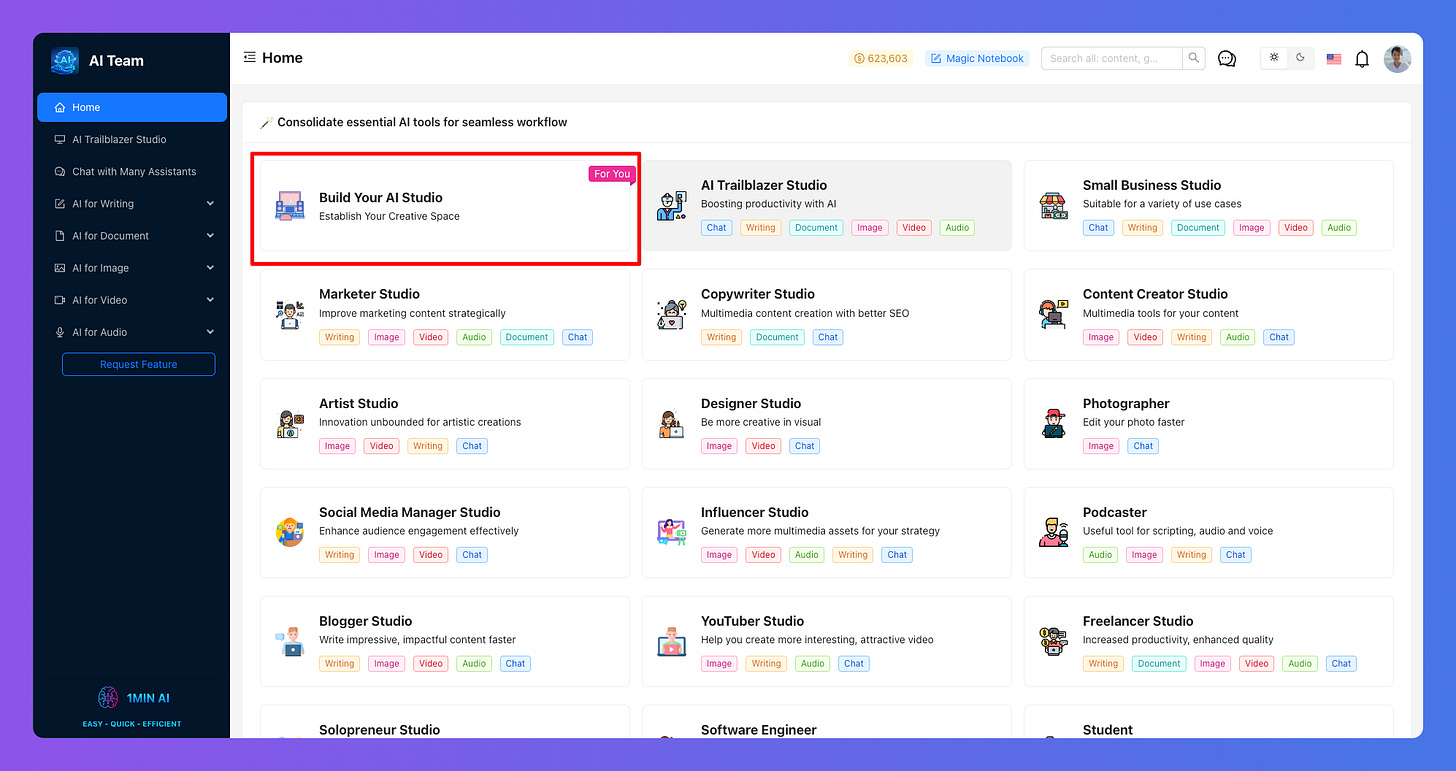This screenshot has width=1456, height=771.
Task: Select Video tag in Content Creator Studio card
Action: point(1145,337)
